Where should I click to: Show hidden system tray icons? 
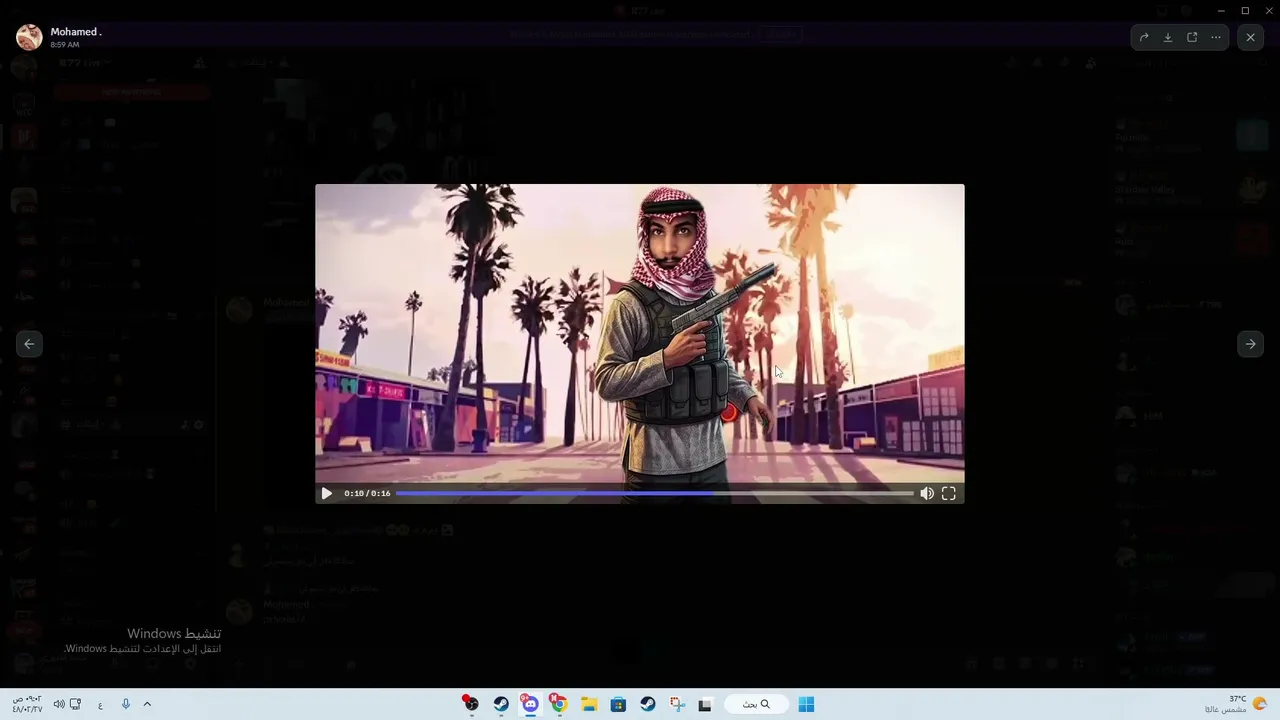147,704
